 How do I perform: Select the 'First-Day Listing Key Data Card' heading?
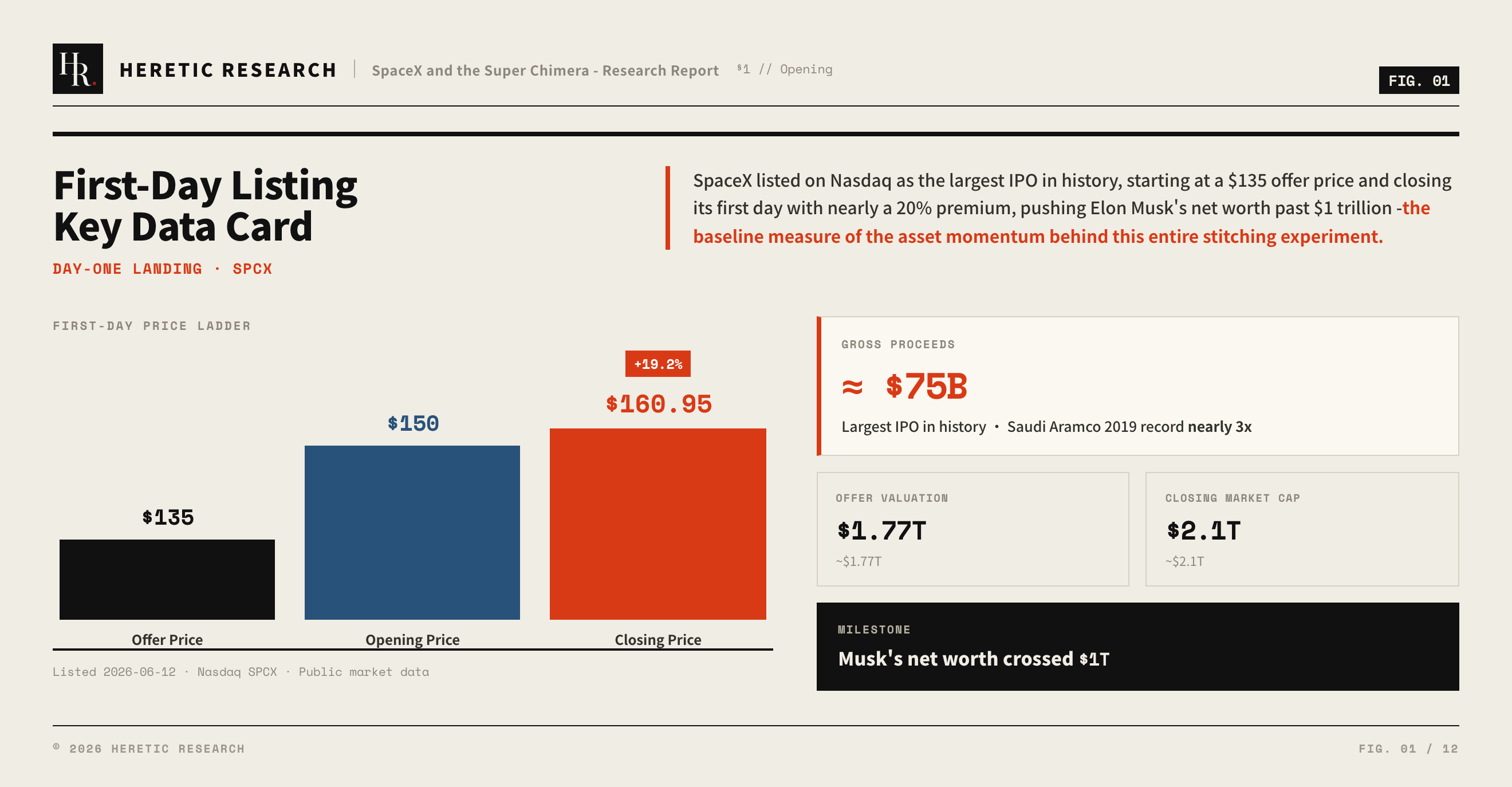point(206,206)
